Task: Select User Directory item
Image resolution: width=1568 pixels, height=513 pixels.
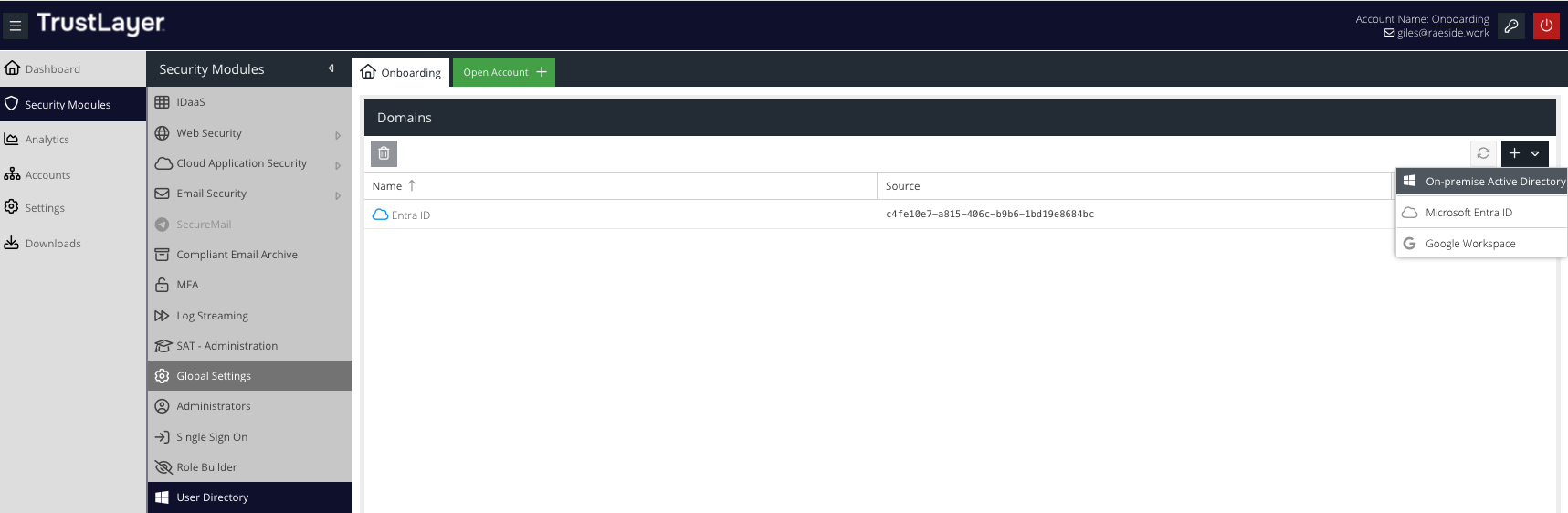Action: [249, 497]
